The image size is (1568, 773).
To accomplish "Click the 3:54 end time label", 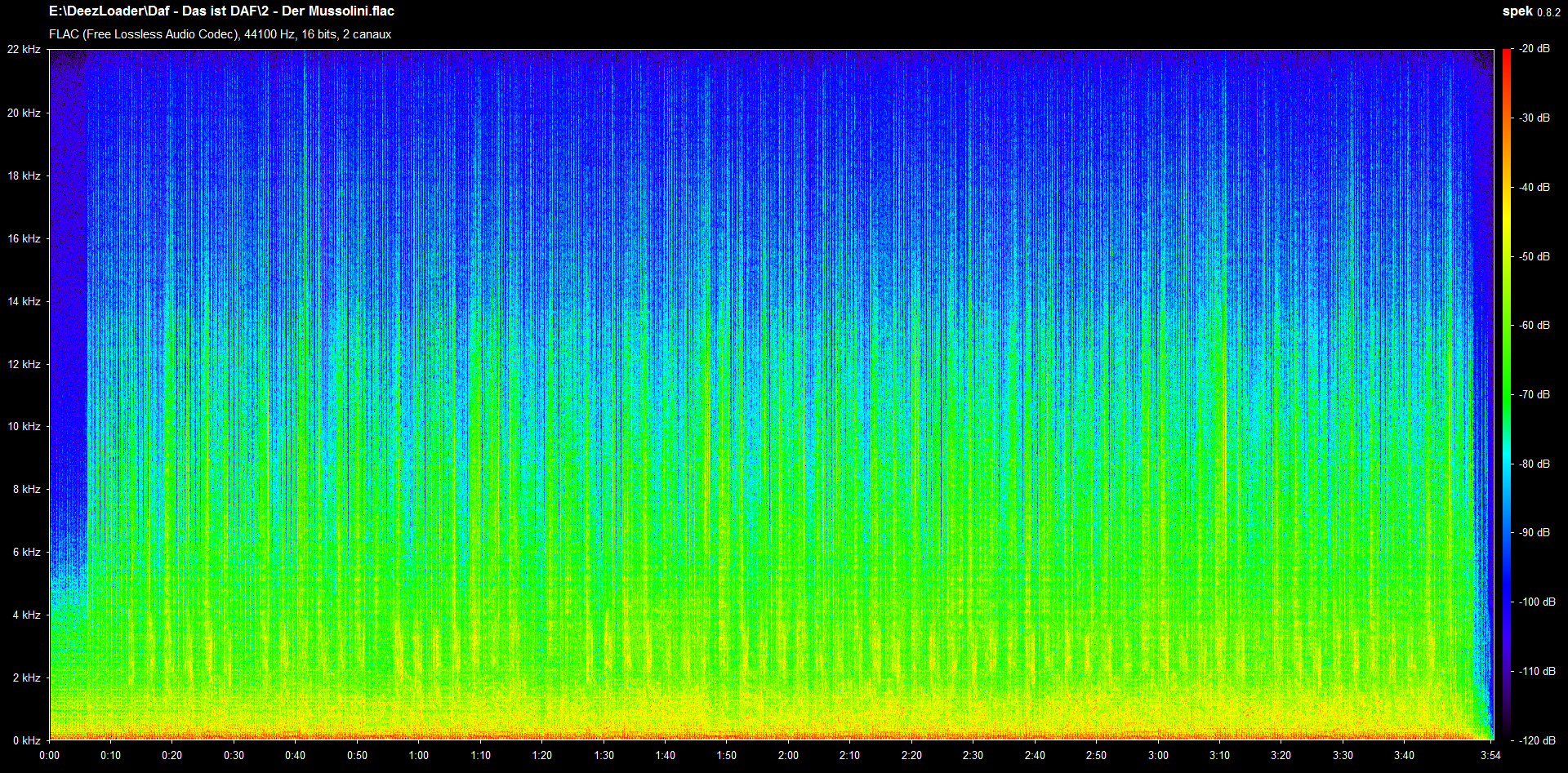I will pyautogui.click(x=1491, y=755).
